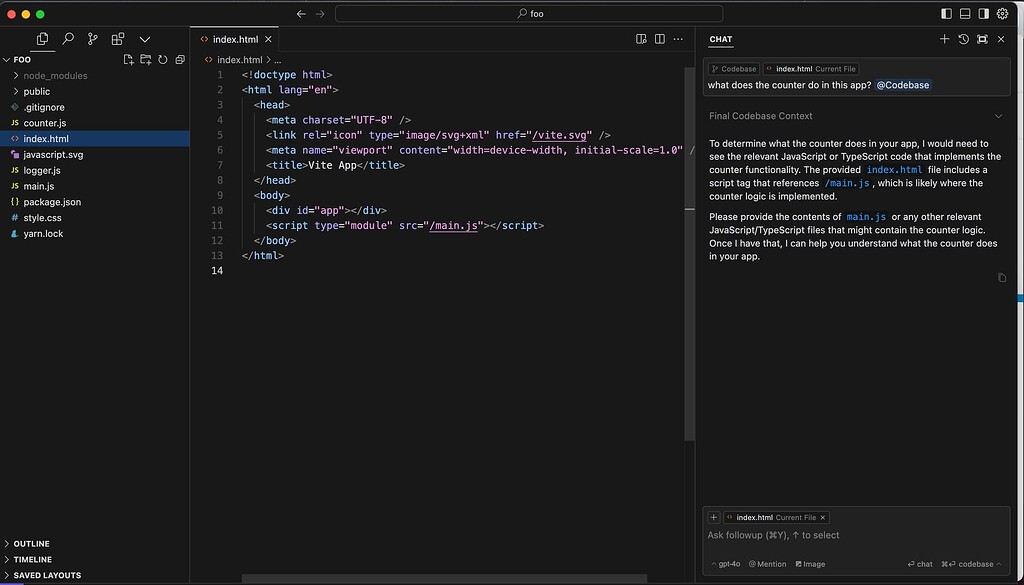Image resolution: width=1024 pixels, height=585 pixels.
Task: Toggle the primary sidebar visibility
Action: (945, 13)
